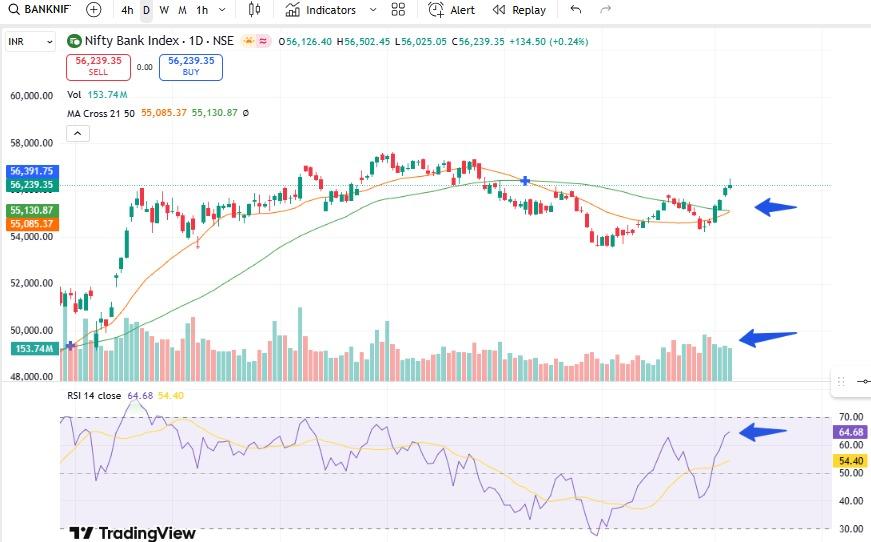The height and width of the screenshot is (542, 871).
Task: Click the close value C56,239.35 in header
Action: [x=478, y=42]
